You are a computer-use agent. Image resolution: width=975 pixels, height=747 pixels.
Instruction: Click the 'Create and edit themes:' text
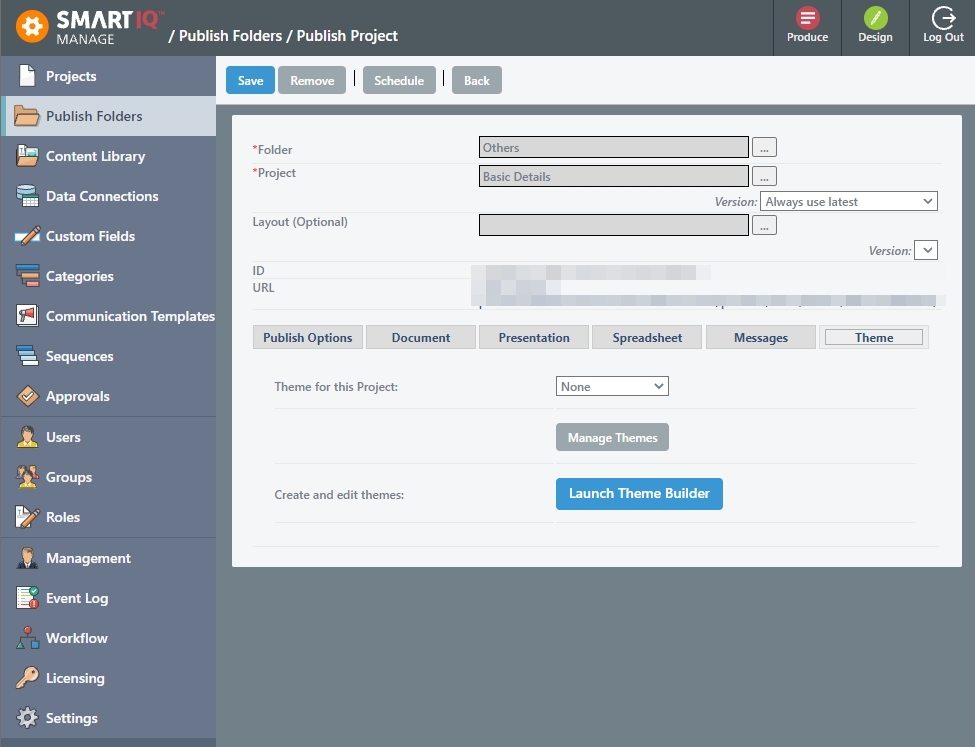point(339,494)
